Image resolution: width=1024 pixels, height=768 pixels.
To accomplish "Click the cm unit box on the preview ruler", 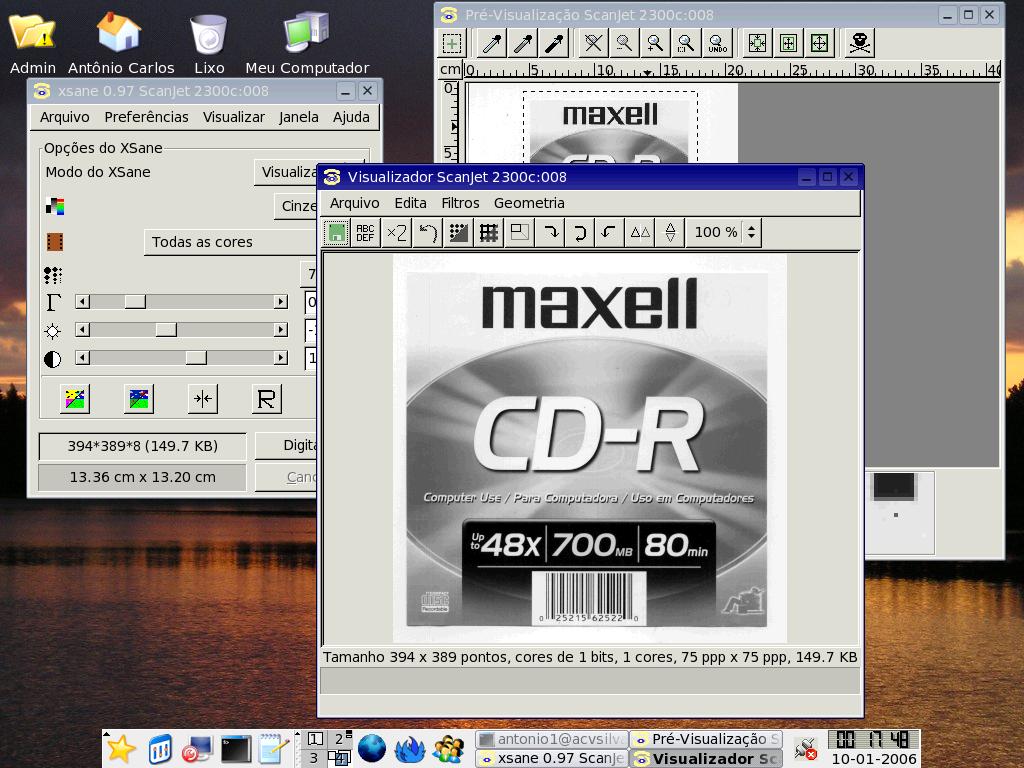I will click(x=451, y=69).
